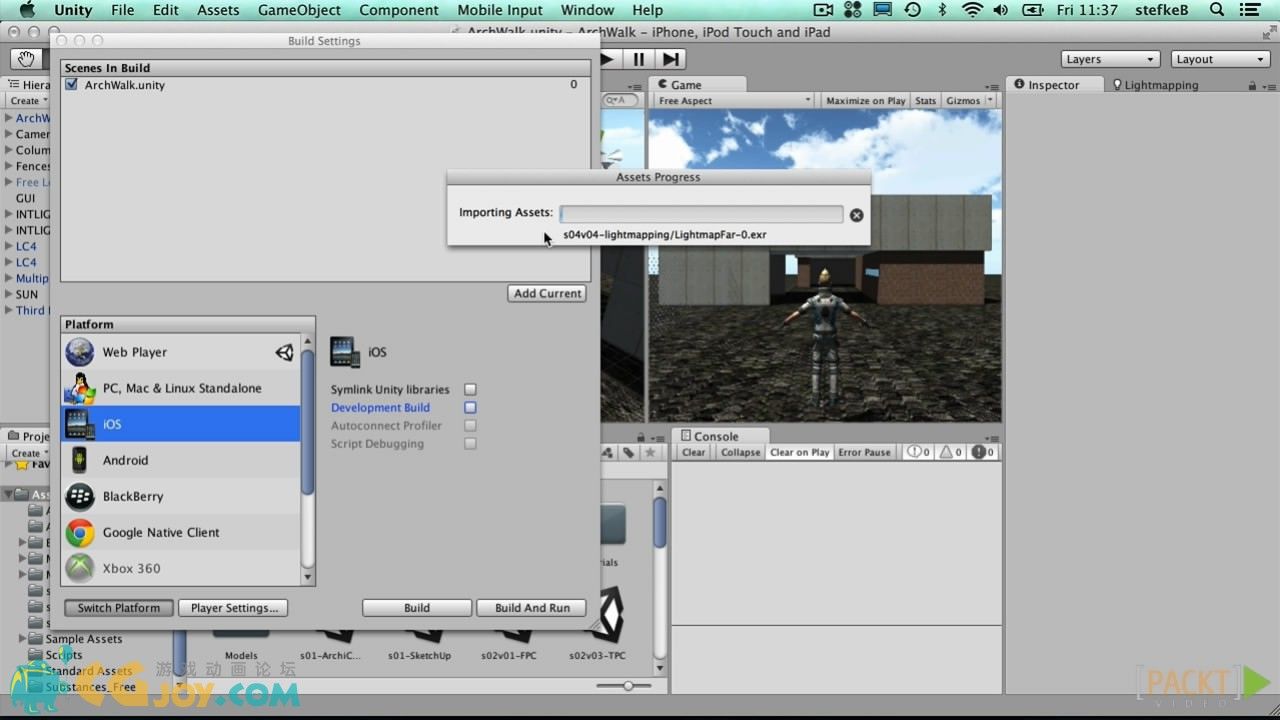Select PC, Mac & Linux Standalone platform
The height and width of the screenshot is (720, 1280).
click(181, 388)
